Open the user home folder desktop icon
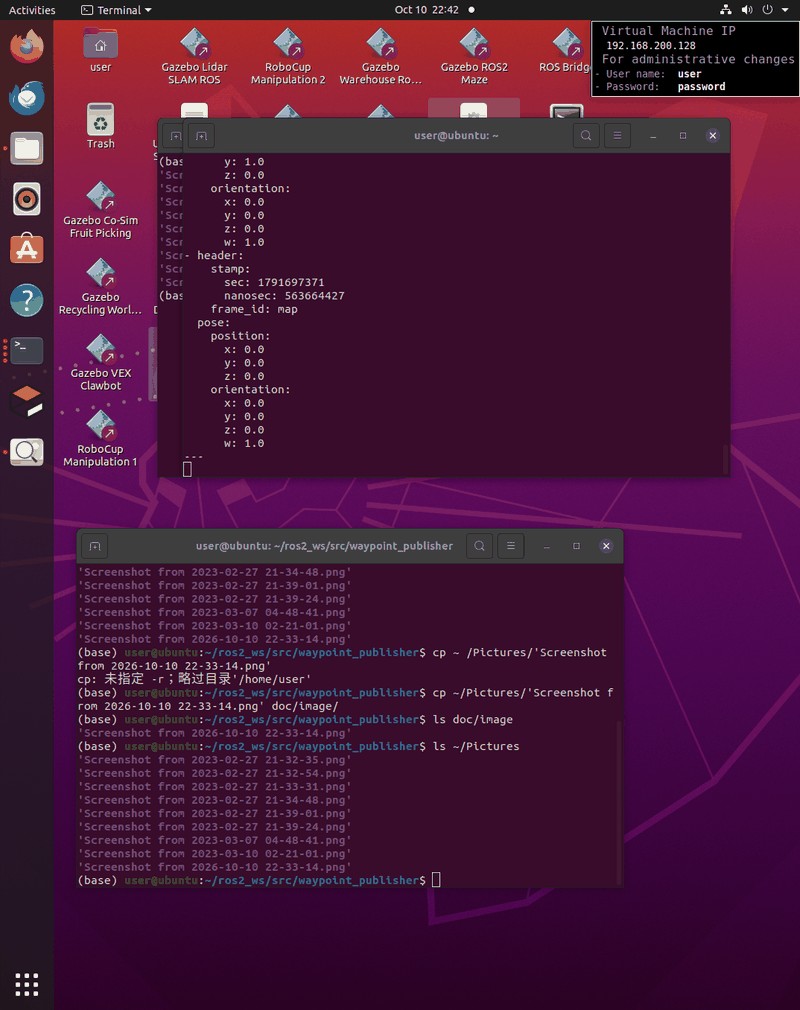The width and height of the screenshot is (800, 1010). tap(100, 50)
